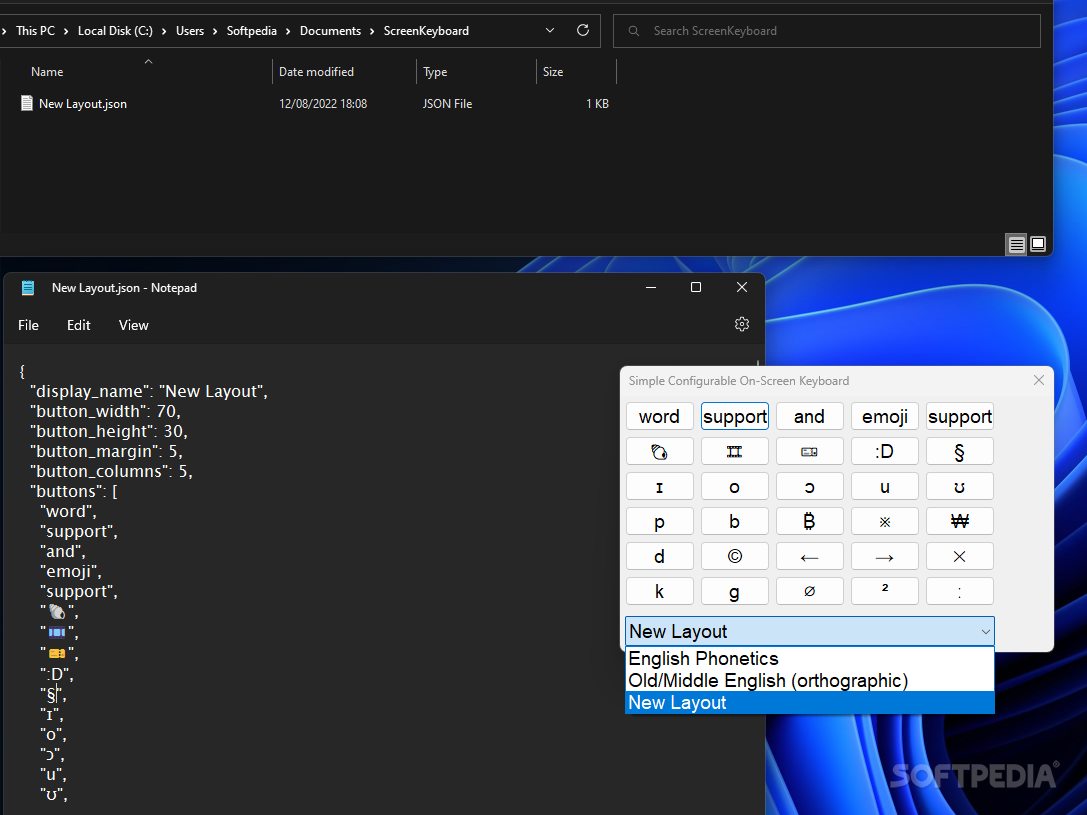
Task: Click the "emoji" keyboard button
Action: [x=885, y=417]
